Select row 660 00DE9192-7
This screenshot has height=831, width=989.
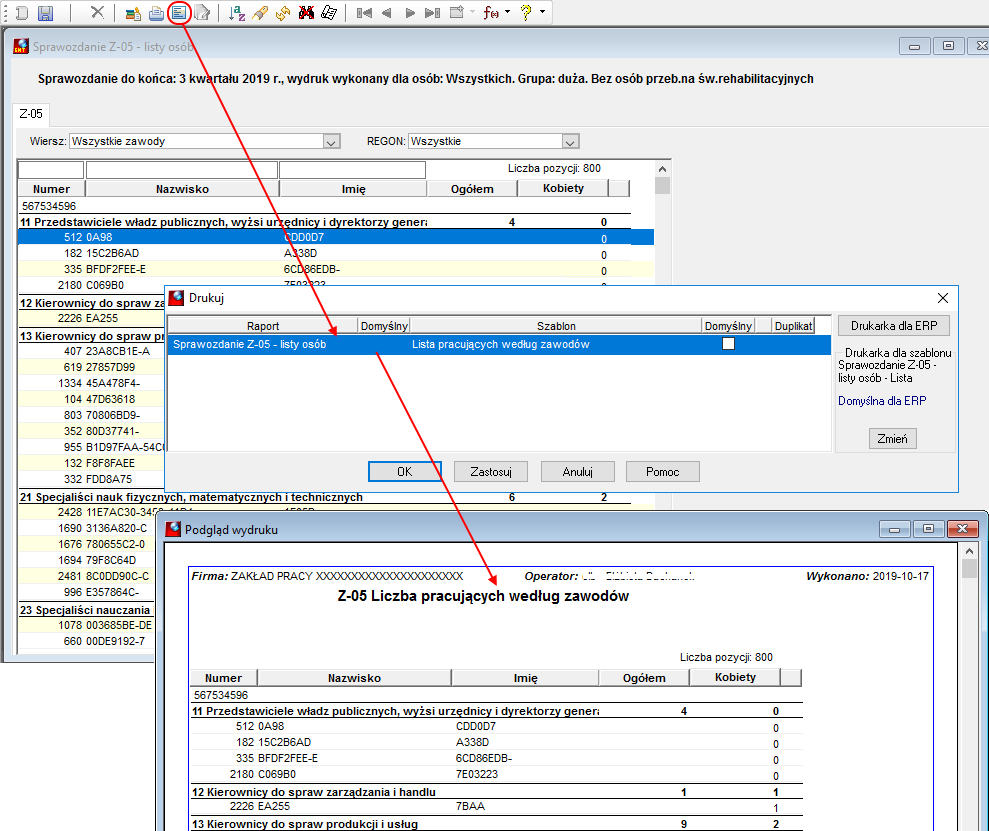point(87,641)
